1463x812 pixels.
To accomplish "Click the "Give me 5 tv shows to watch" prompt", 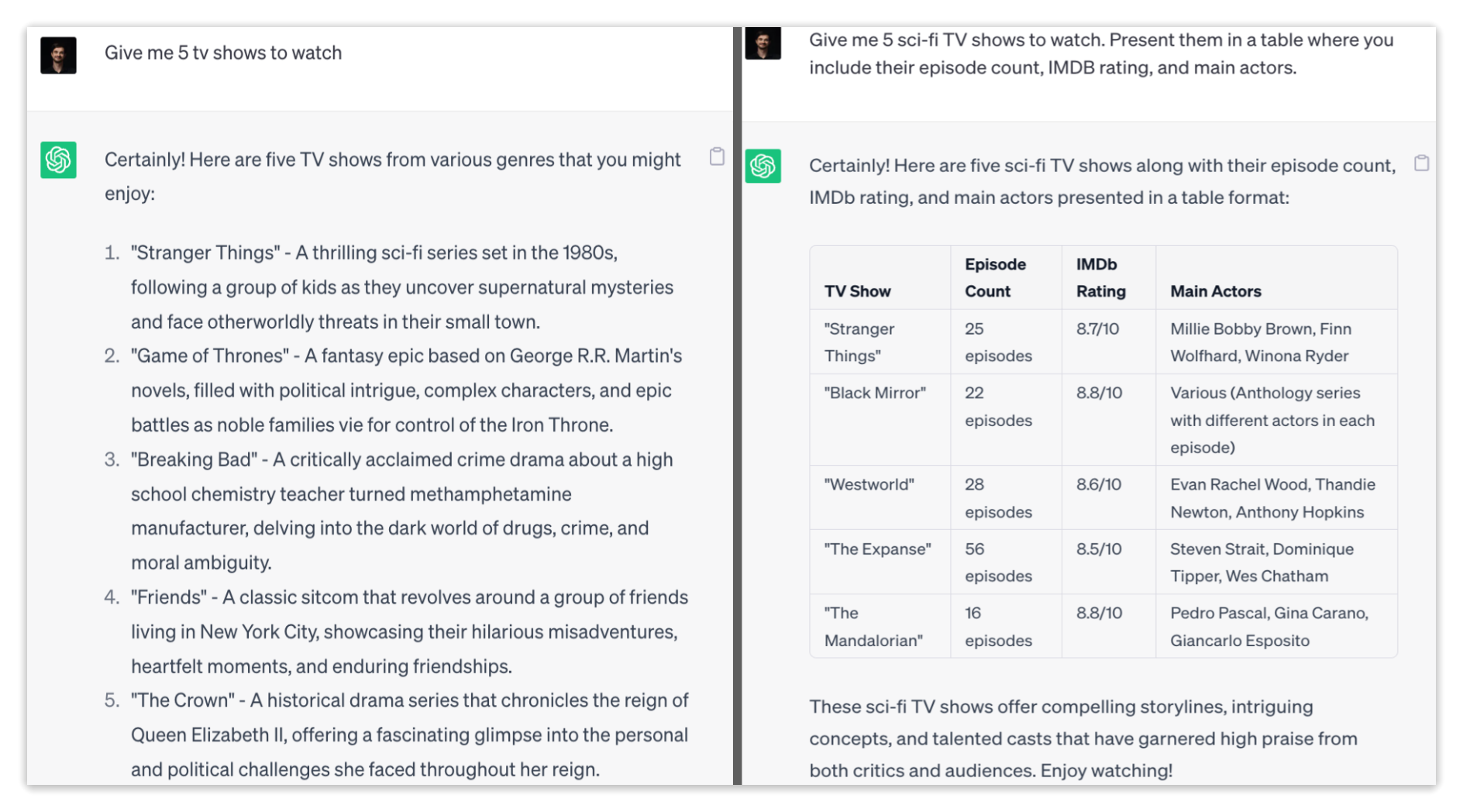I will (x=223, y=53).
